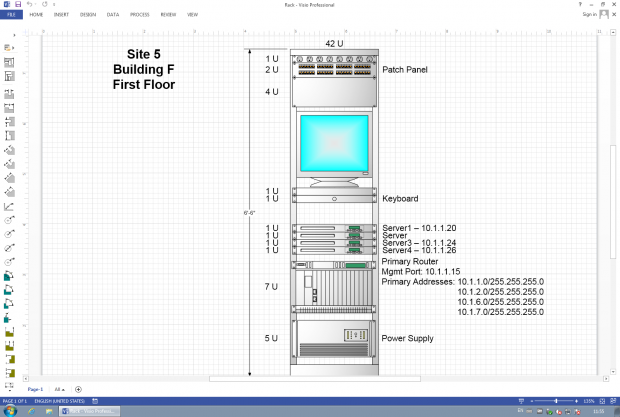Select the cyan monitor shape
This screenshot has width=620, height=417.
[334, 143]
